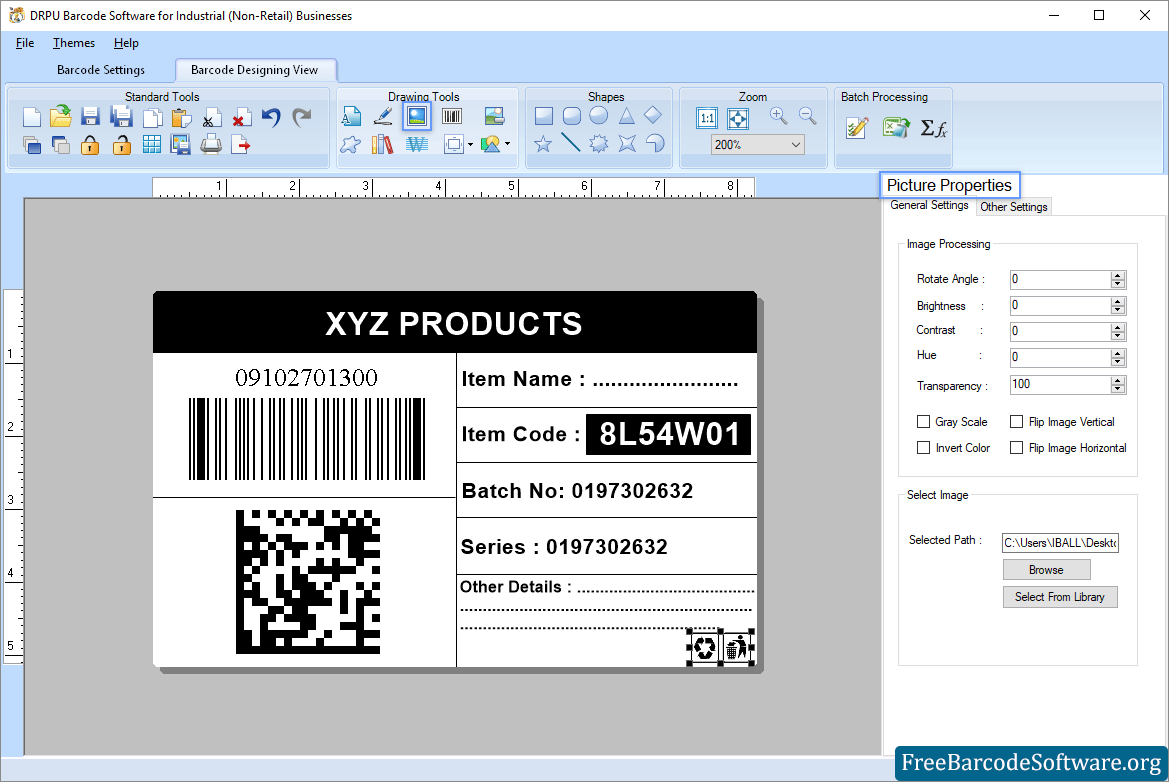Unlock the object with the open padlock icon
This screenshot has width=1169, height=782.
(x=122, y=145)
